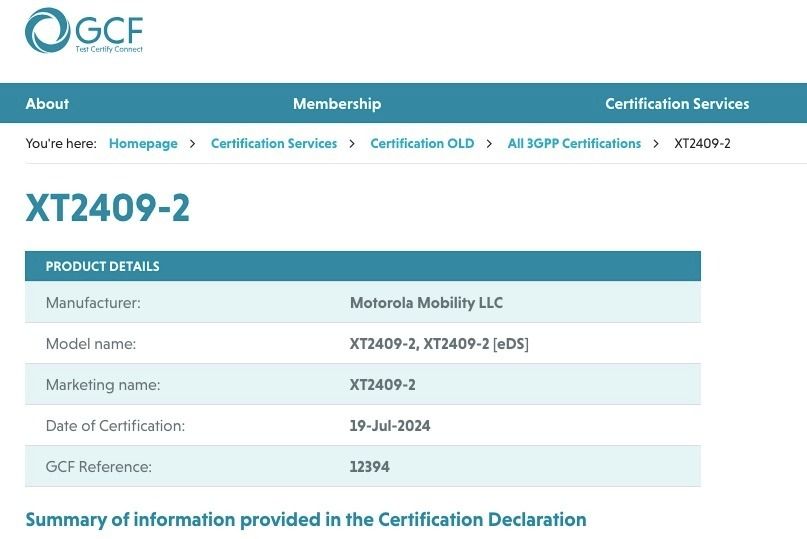Go to Homepage breadcrumb link
The height and width of the screenshot is (539, 807).
143,143
